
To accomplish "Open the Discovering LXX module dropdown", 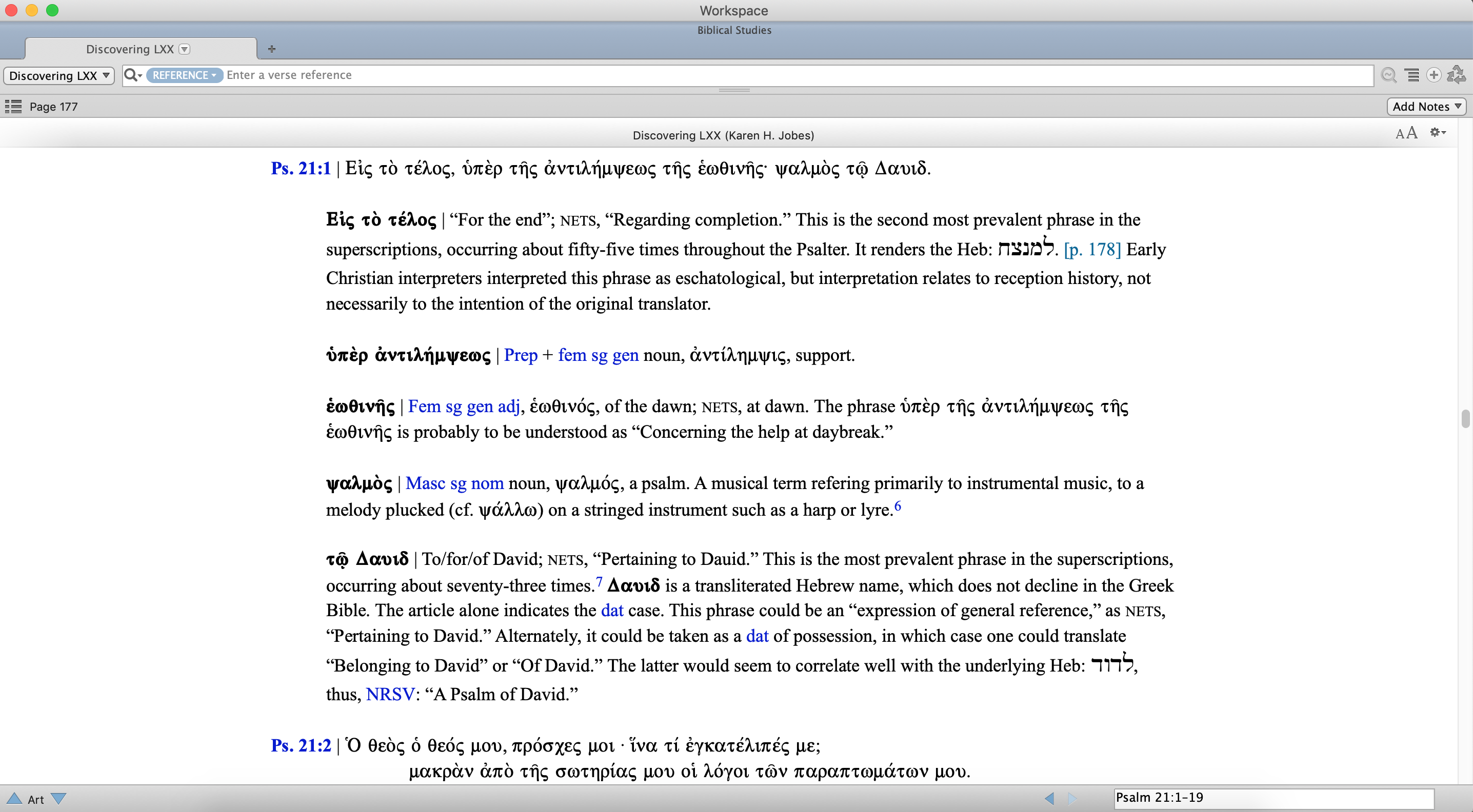I will tap(59, 75).
